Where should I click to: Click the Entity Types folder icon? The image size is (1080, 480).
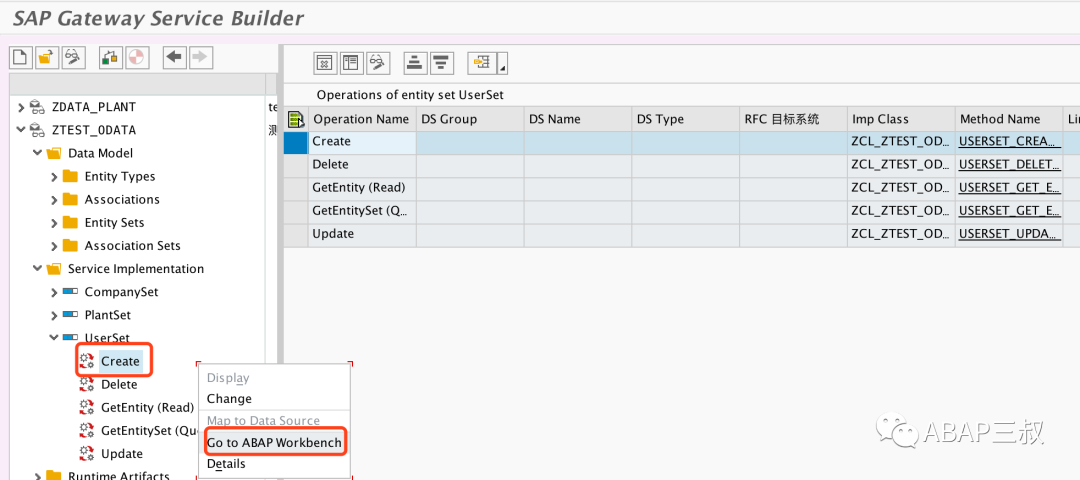tap(70, 176)
